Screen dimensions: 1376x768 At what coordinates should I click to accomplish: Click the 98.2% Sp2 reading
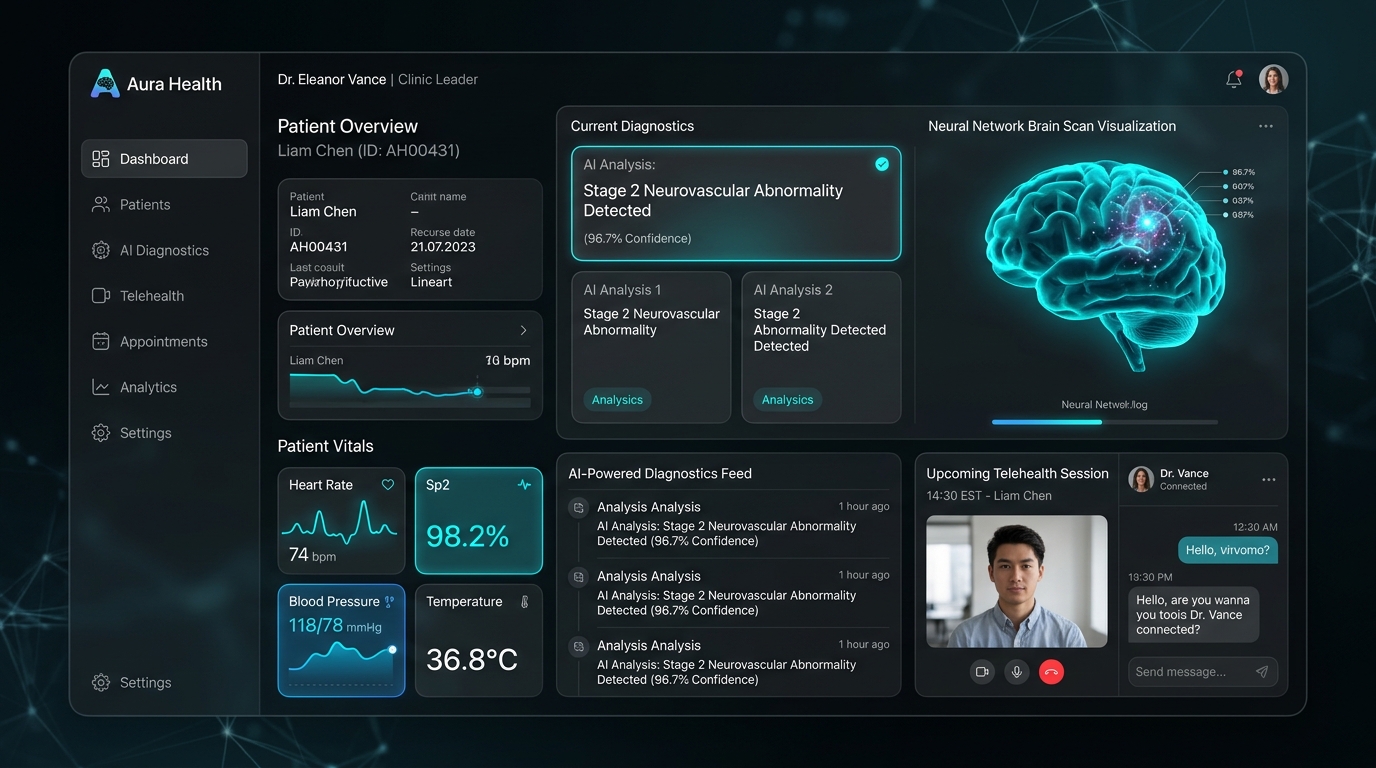click(468, 536)
